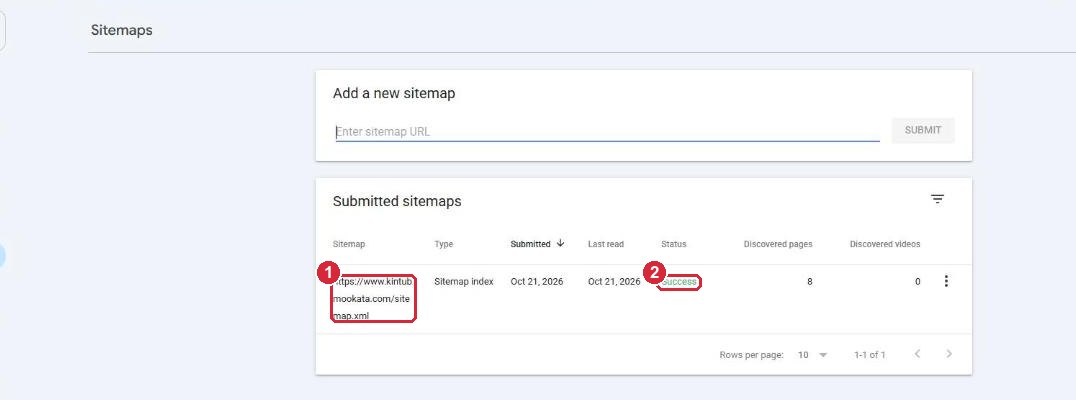Go to the previous page arrow
The width and height of the screenshot is (1076, 400).
coord(917,354)
